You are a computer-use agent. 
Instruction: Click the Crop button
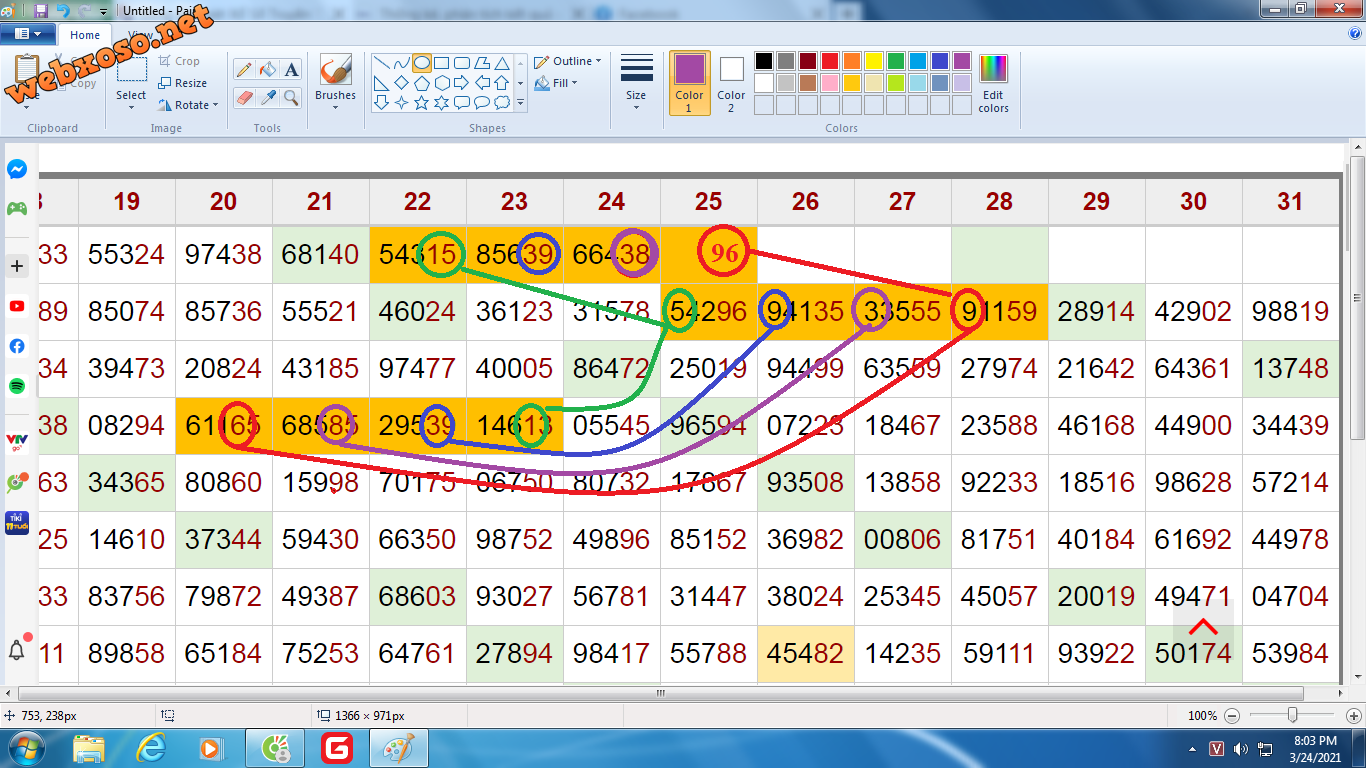point(179,61)
